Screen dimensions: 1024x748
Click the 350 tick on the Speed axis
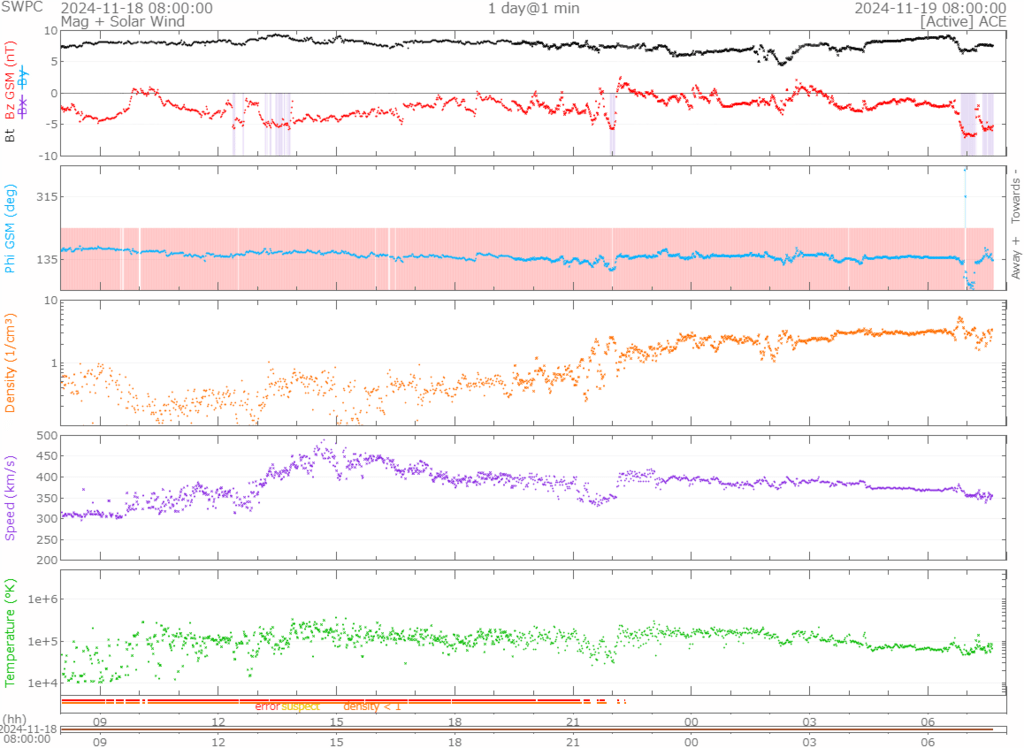point(48,498)
